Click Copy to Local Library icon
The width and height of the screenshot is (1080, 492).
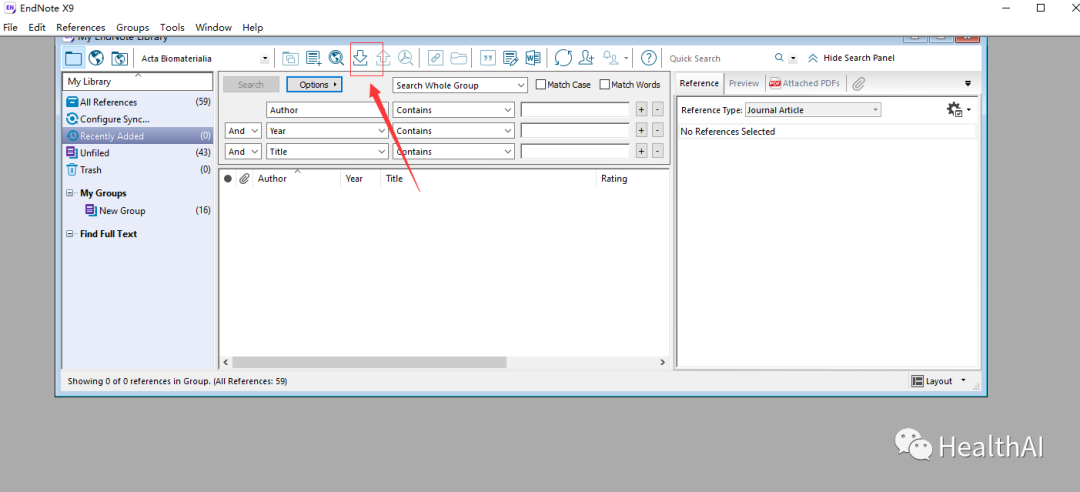tap(290, 59)
